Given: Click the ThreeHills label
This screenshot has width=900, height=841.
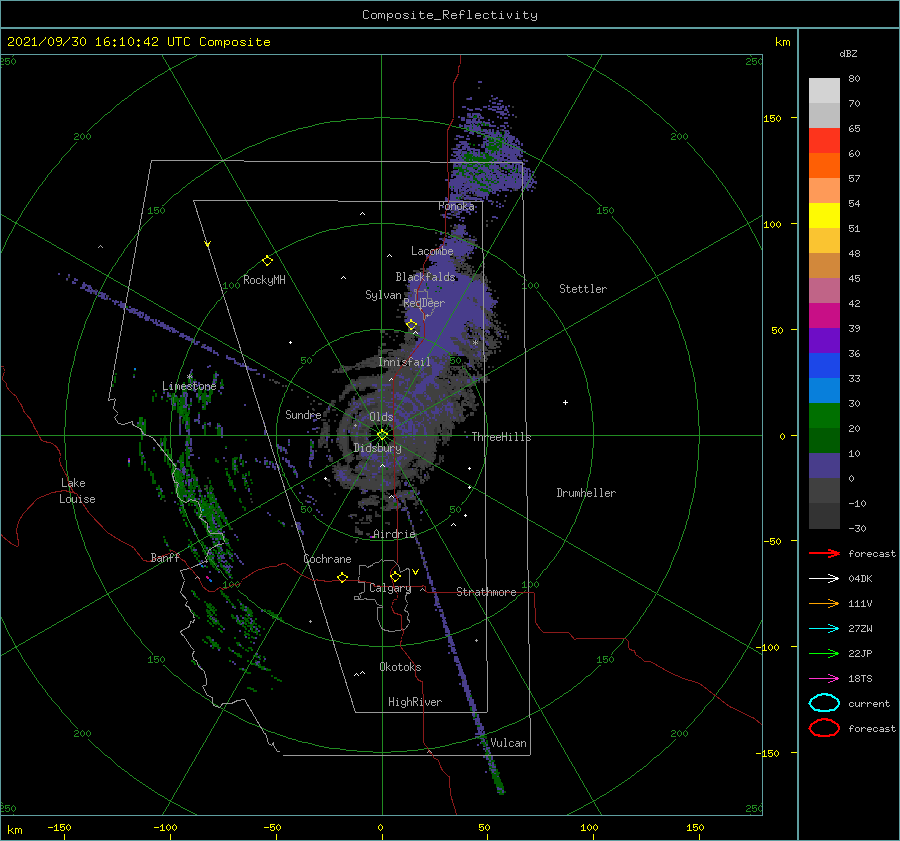Looking at the screenshot, I should click(502, 437).
